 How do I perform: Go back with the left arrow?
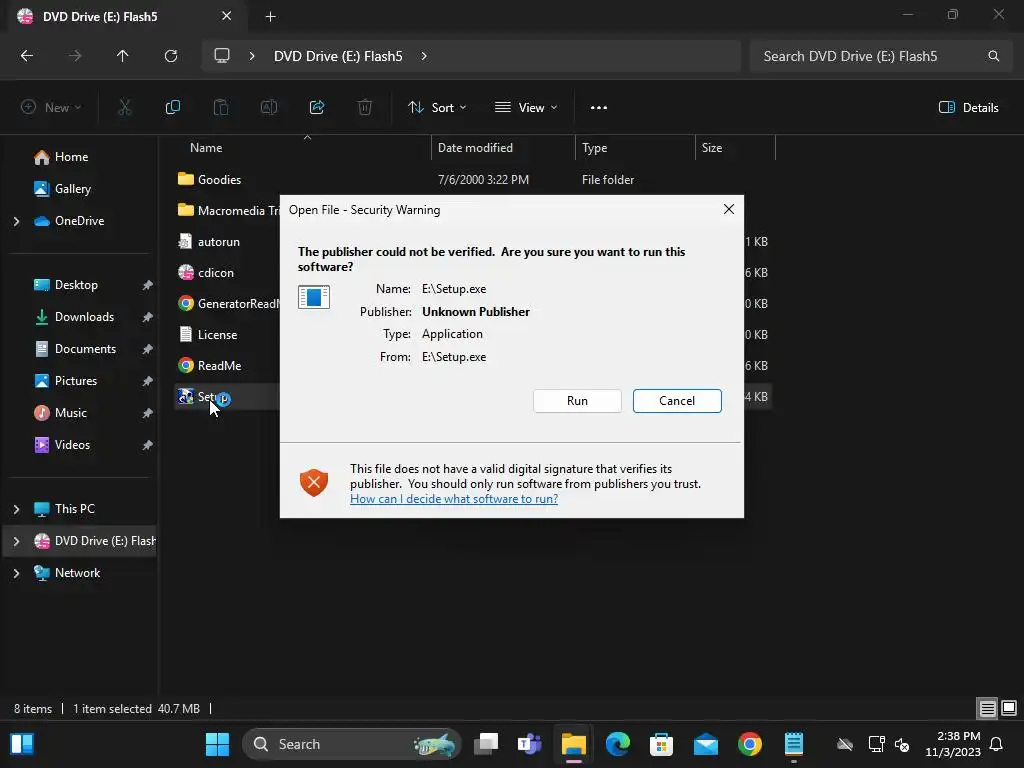(x=27, y=56)
